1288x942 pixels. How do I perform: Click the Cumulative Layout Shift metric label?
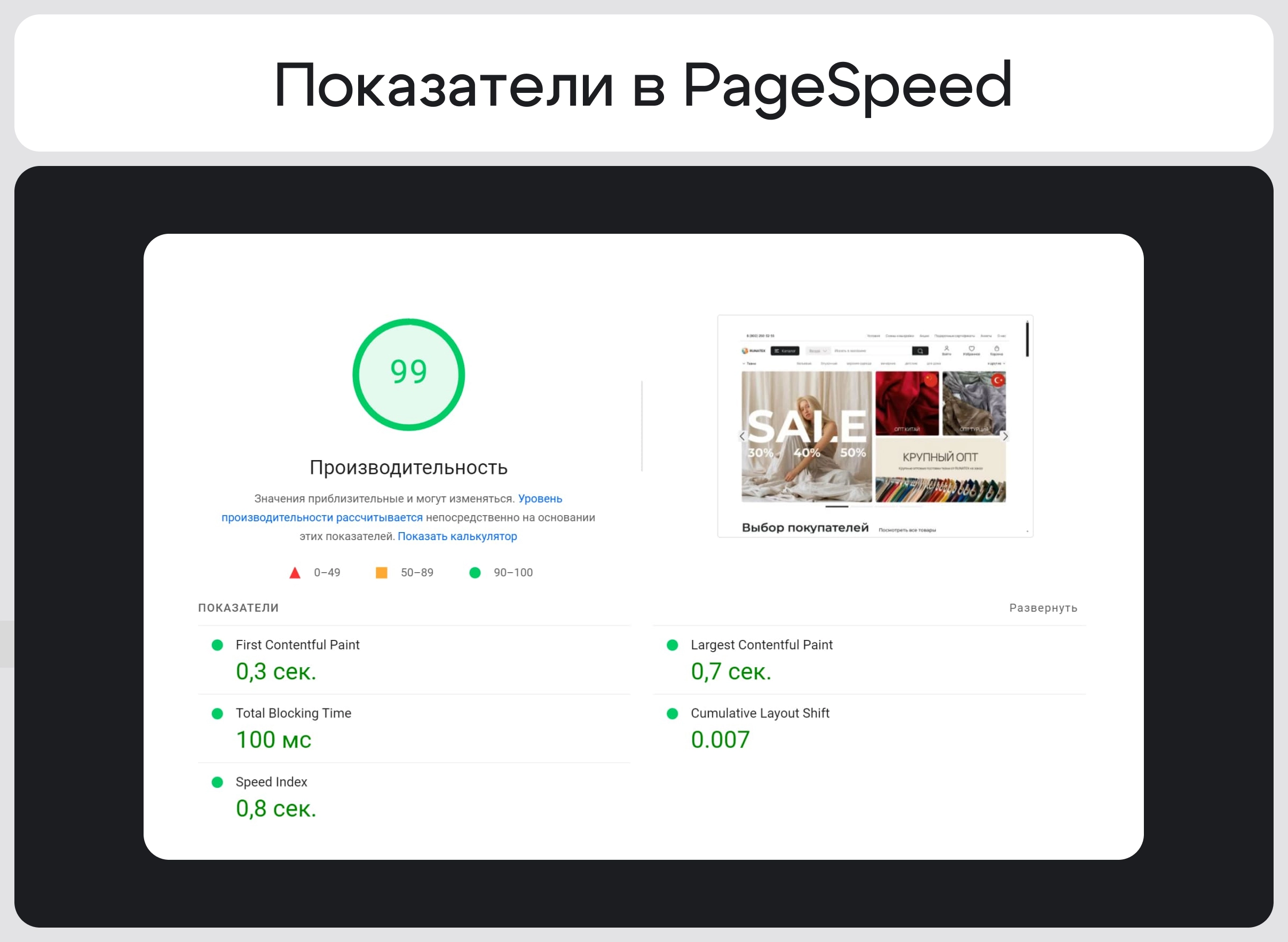pyautogui.click(x=760, y=714)
